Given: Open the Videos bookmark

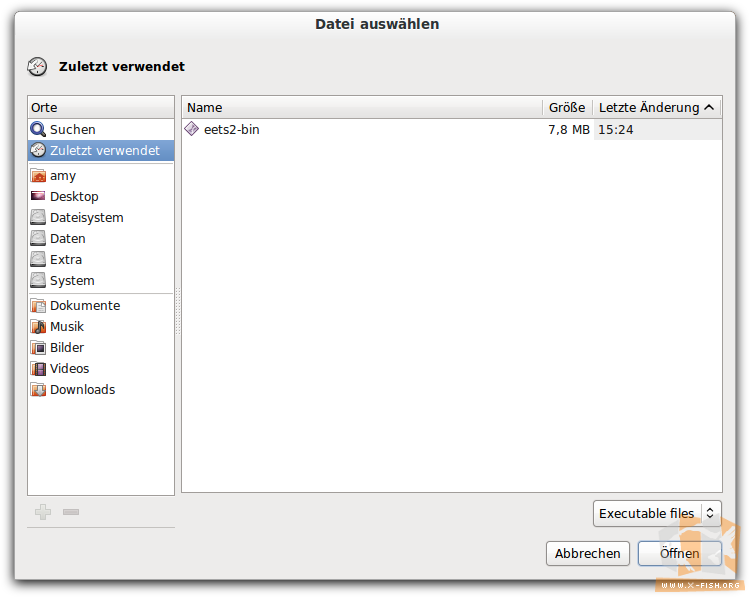Looking at the screenshot, I should pyautogui.click(x=101, y=369).
